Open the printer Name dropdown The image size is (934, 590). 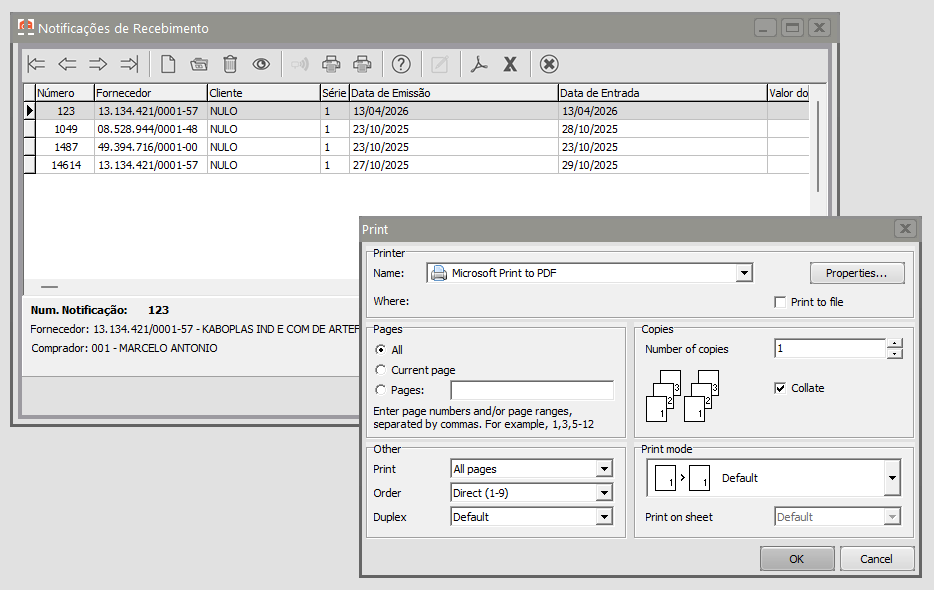743,272
